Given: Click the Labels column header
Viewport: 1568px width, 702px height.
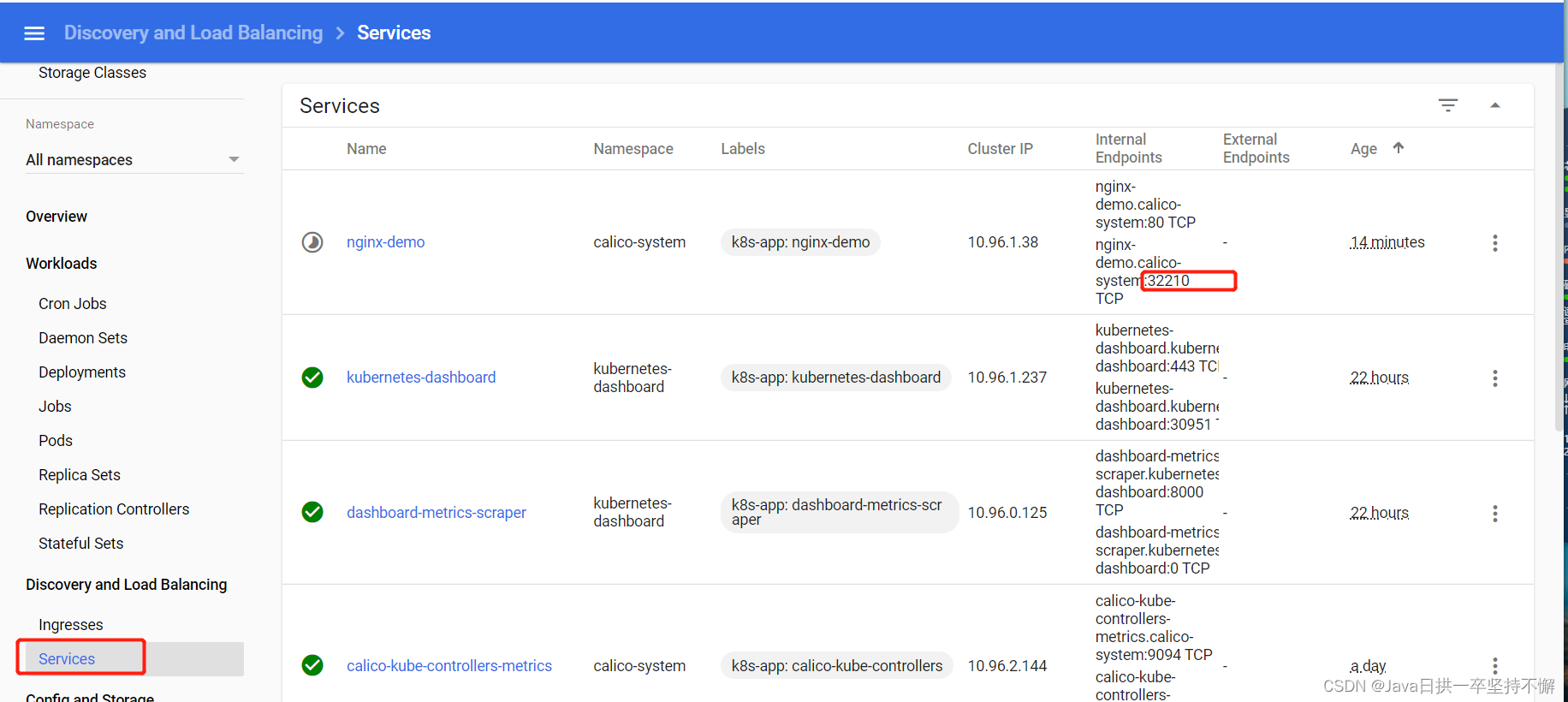Looking at the screenshot, I should (743, 149).
